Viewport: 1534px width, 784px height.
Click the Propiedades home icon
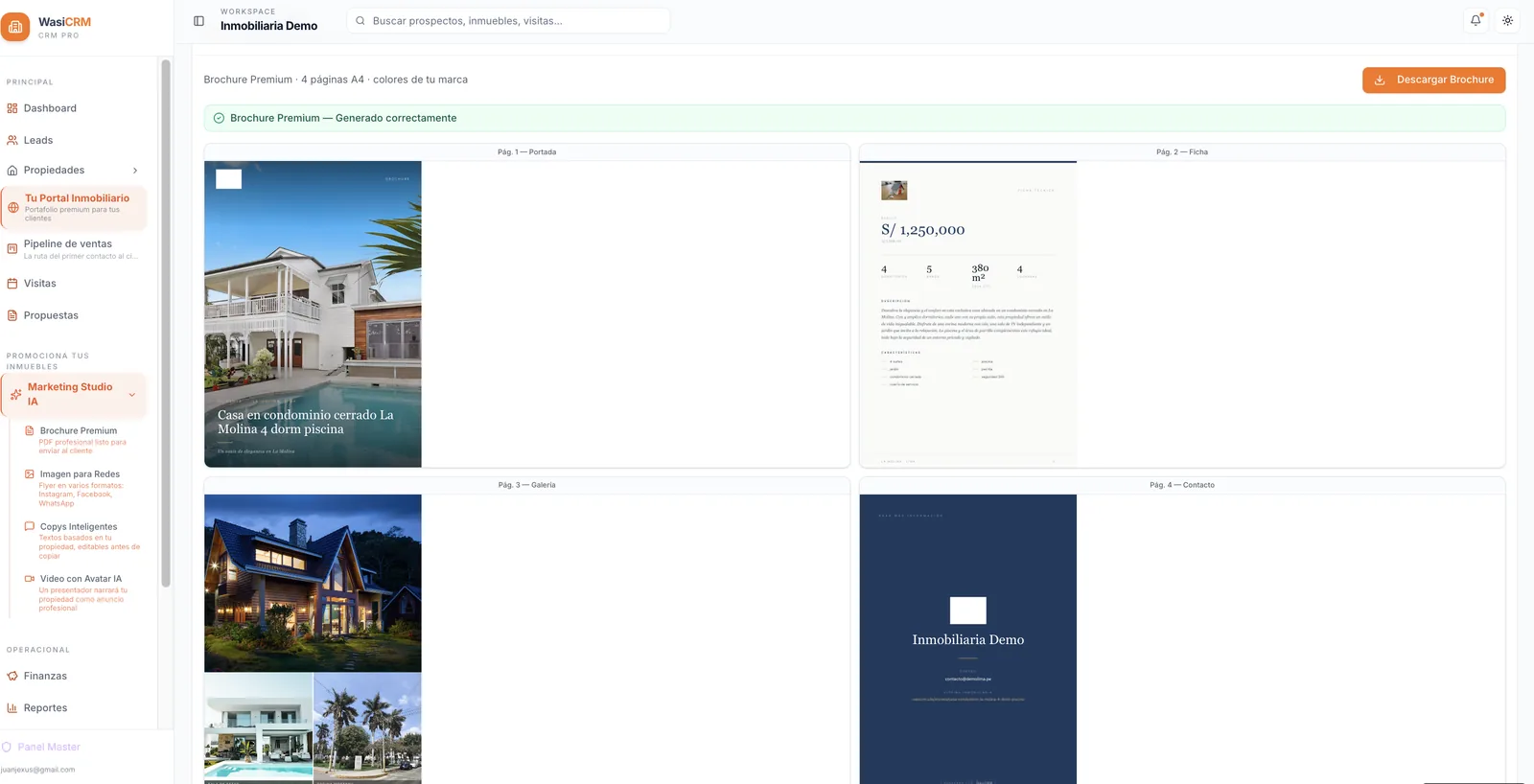[x=12, y=171]
